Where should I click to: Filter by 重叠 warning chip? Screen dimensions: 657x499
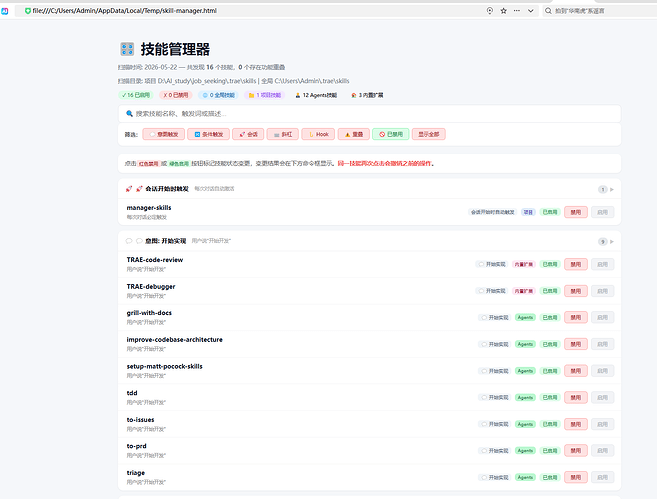point(354,134)
